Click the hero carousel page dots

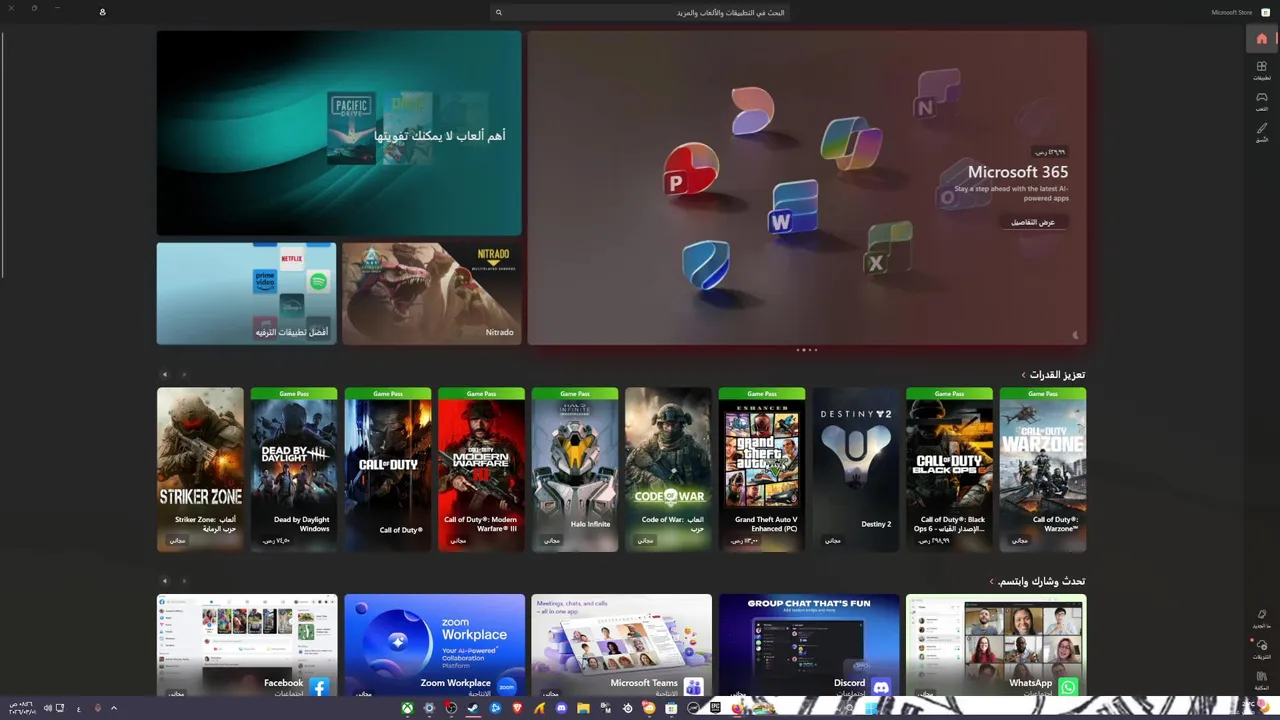coord(807,350)
